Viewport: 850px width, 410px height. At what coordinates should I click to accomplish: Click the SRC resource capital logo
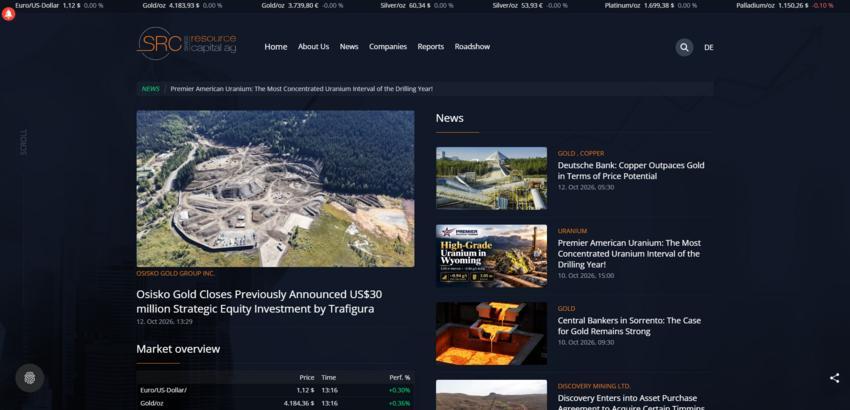[x=186, y=43]
